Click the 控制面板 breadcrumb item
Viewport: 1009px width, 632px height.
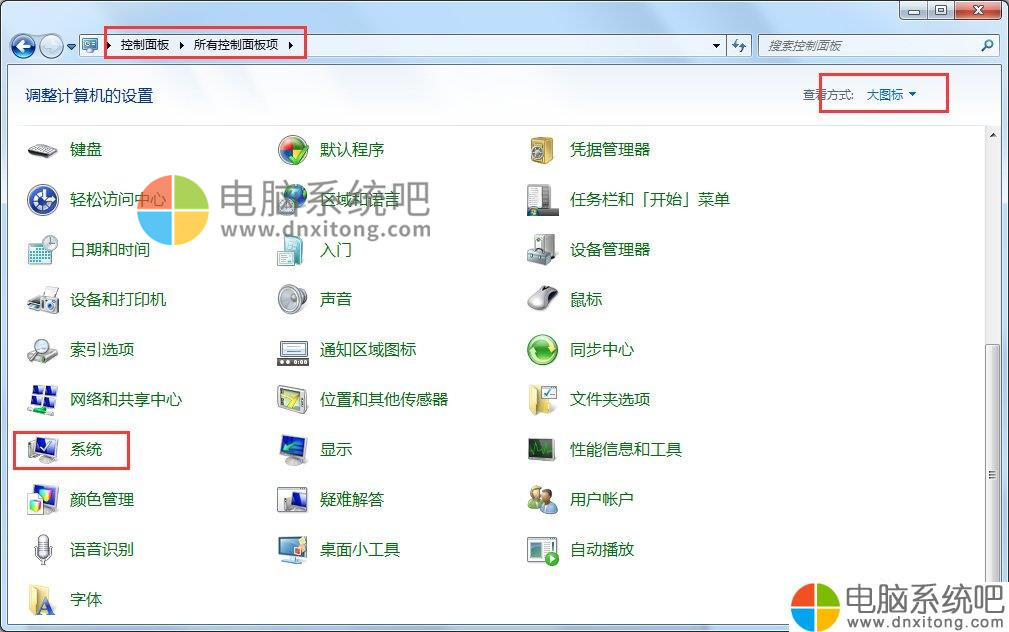coord(145,45)
